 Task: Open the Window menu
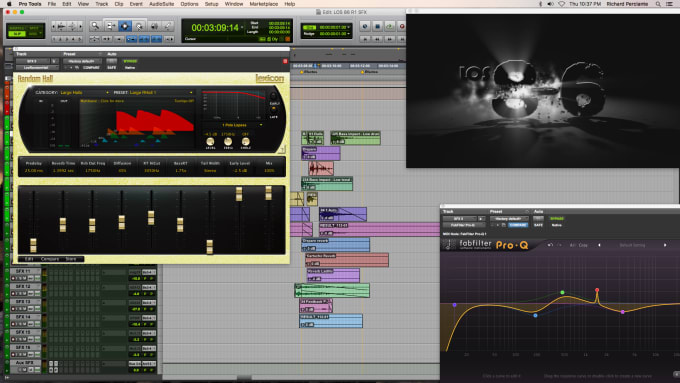[x=234, y=4]
